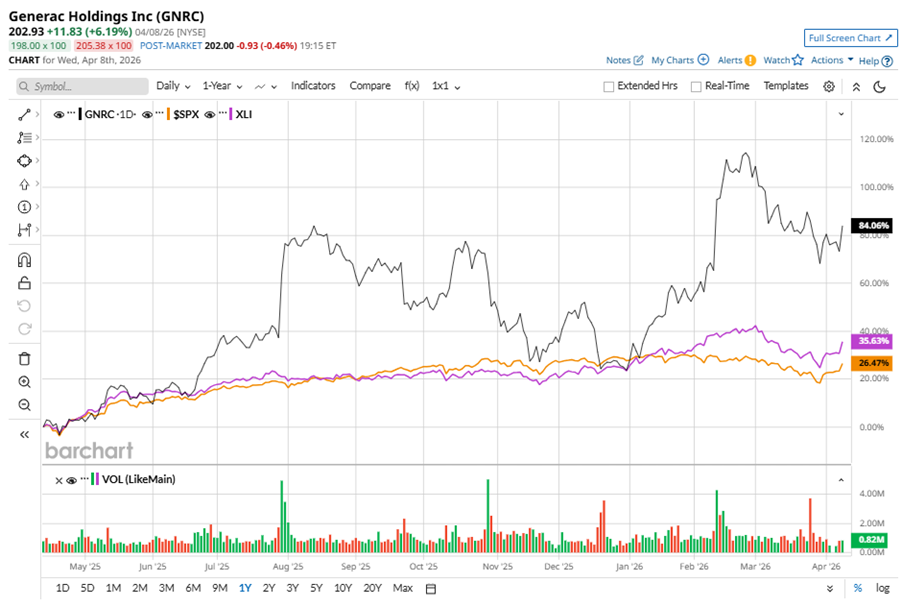Viewport: 902px width, 607px height.
Task: Toggle log scale mode
Action: point(882,588)
